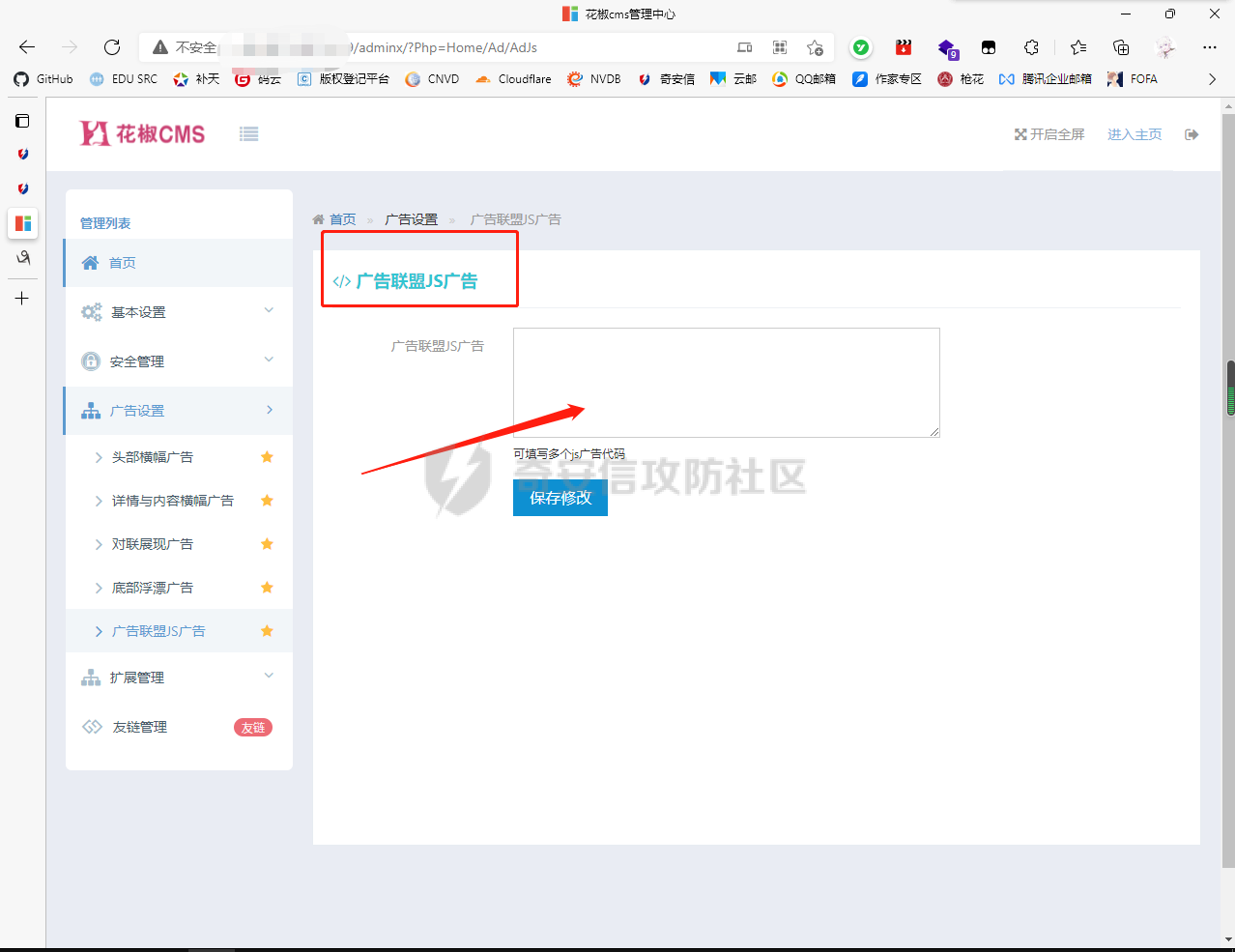Viewport: 1235px width, 952px height.
Task: Click the 保存修改 button
Action: [x=560, y=498]
